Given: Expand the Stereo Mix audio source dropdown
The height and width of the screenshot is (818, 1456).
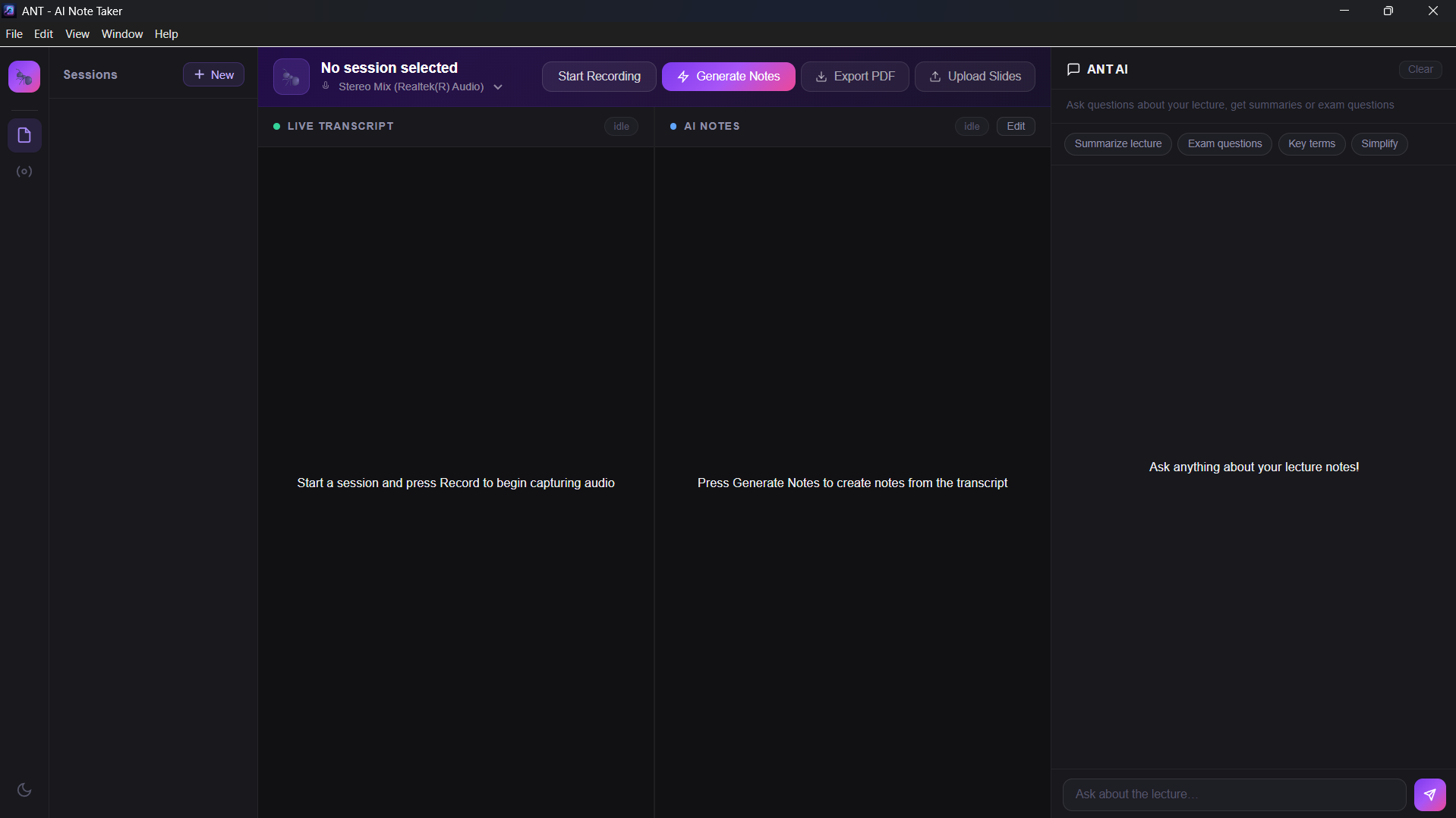Looking at the screenshot, I should [498, 87].
